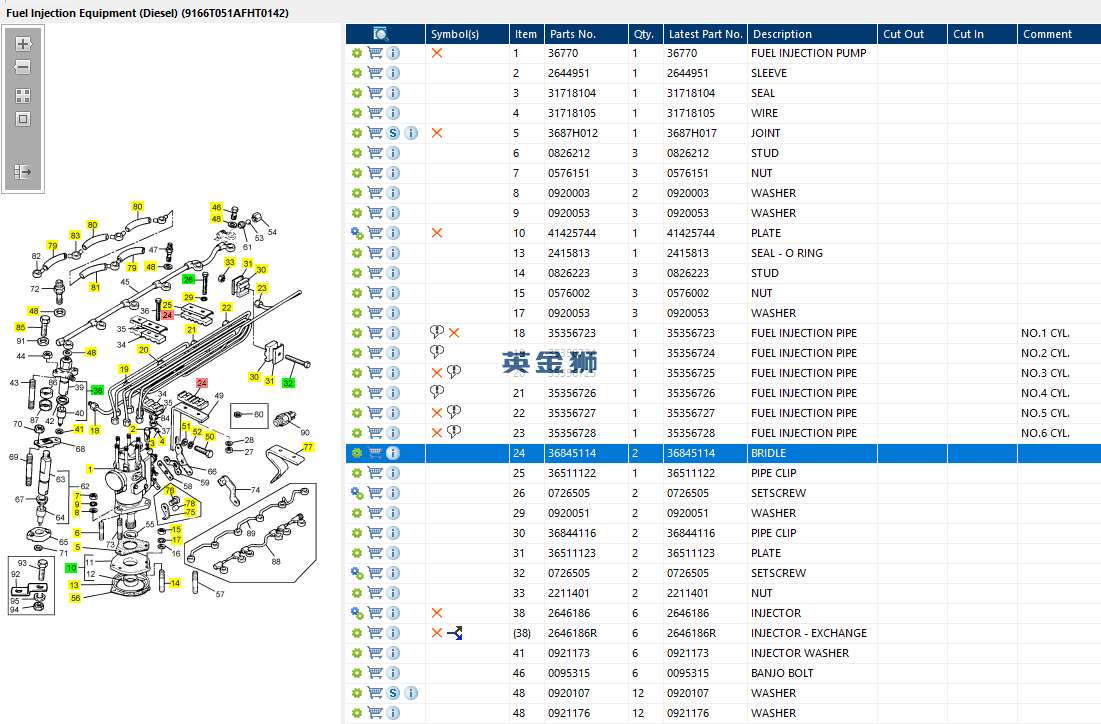
Task: Zoom in on the parts diagram
Action: tap(23, 44)
